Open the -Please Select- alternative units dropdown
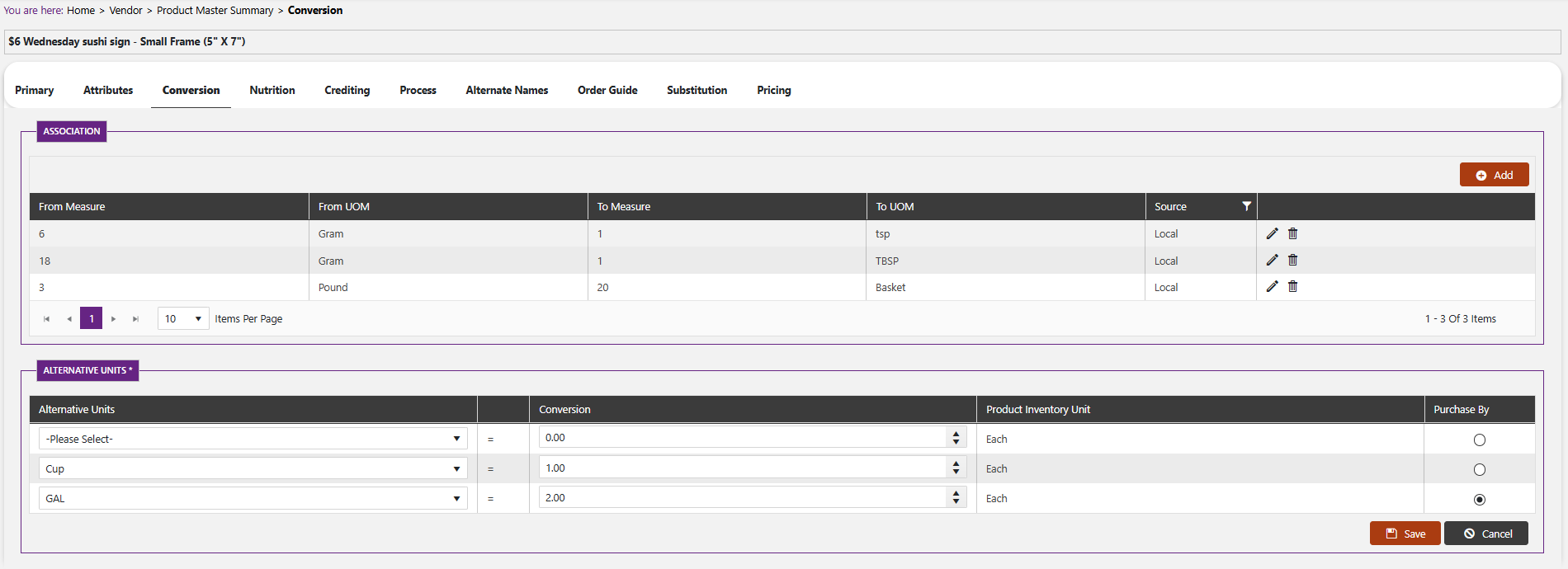Image resolution: width=1568 pixels, height=569 pixels. tap(253, 439)
